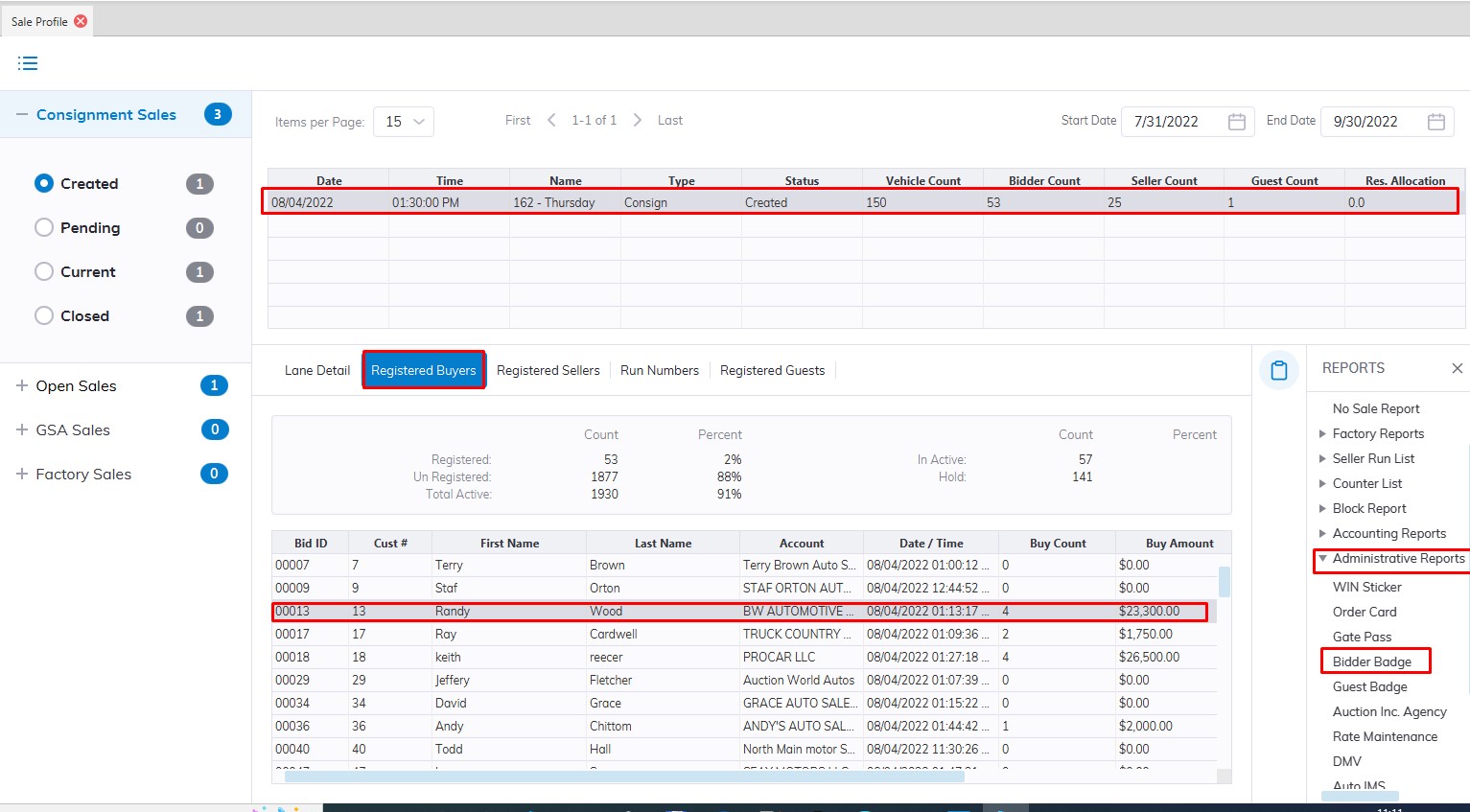Open the Items per Page dropdown
This screenshot has width=1470, height=812.
[404, 122]
